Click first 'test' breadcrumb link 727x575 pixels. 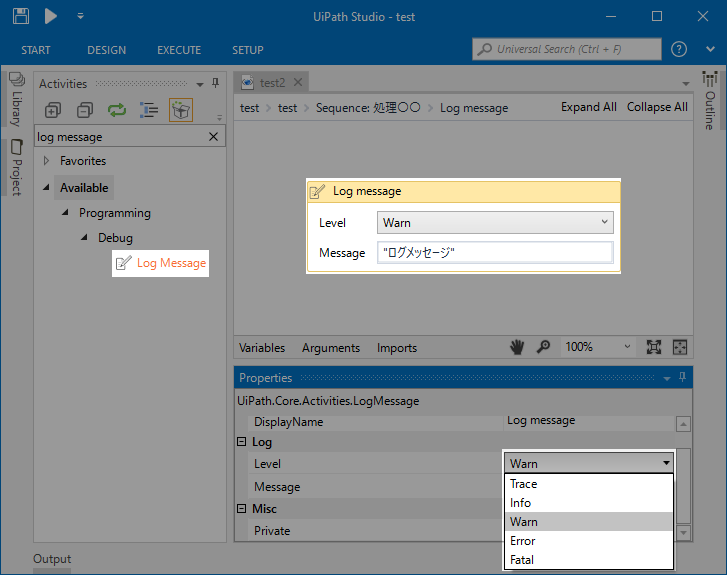[249, 108]
